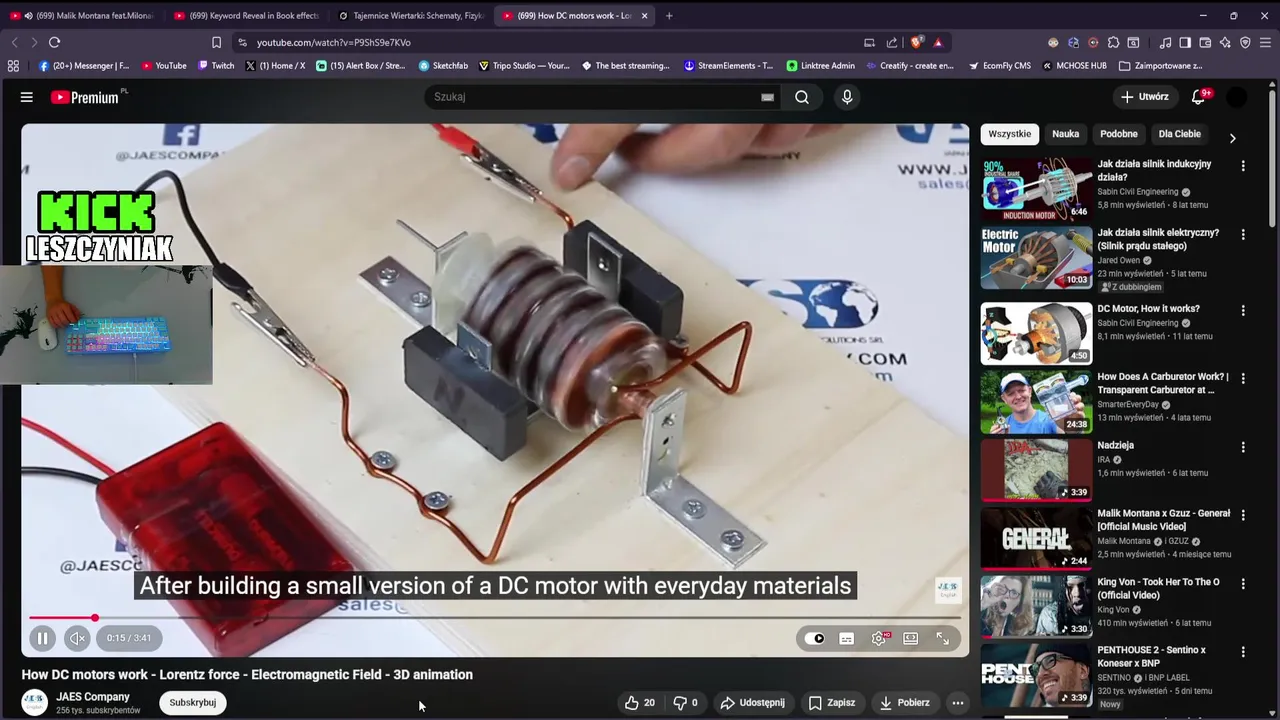Dislike the video with thumbs down

(686, 703)
